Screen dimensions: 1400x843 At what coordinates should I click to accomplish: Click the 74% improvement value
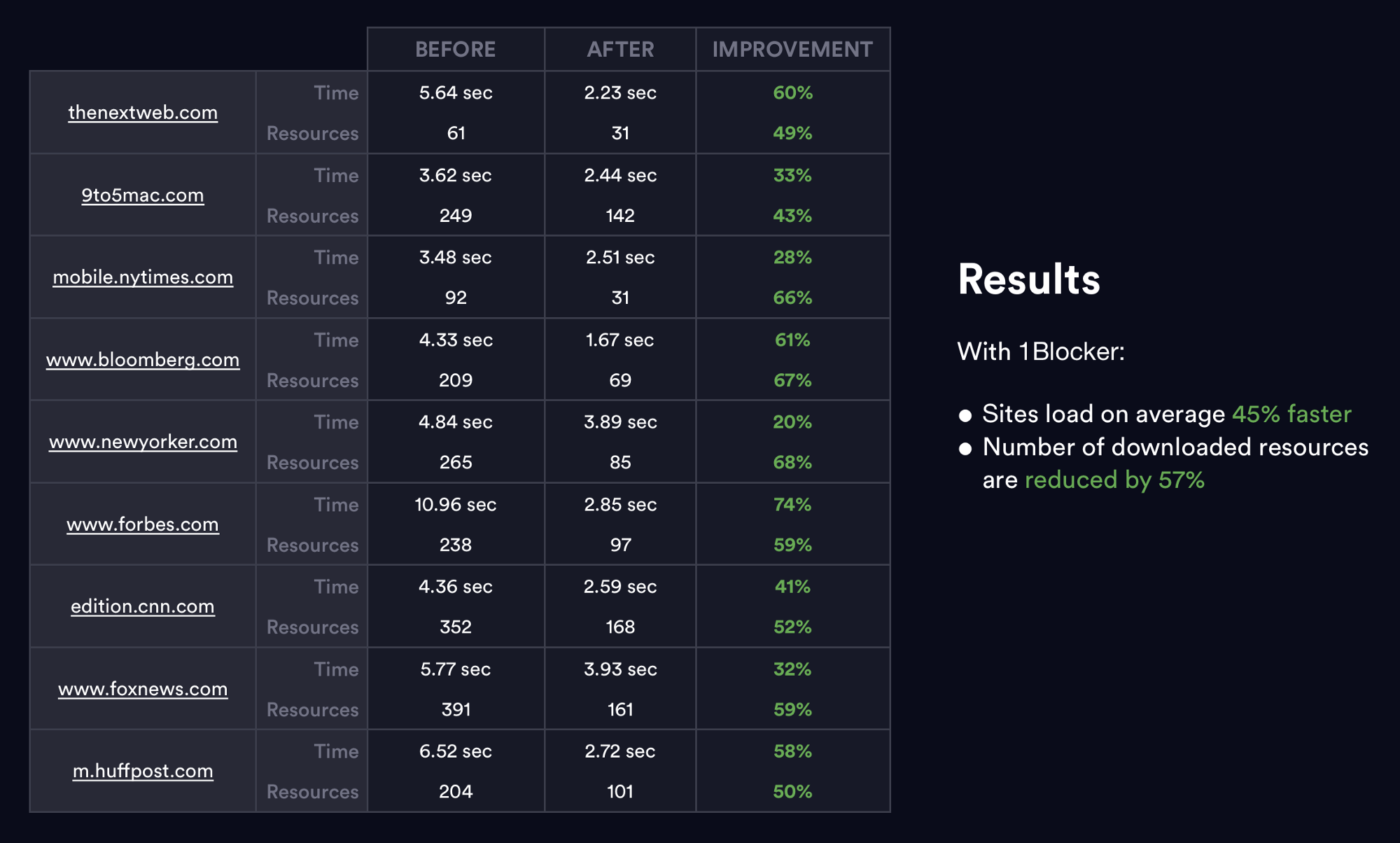[792, 505]
